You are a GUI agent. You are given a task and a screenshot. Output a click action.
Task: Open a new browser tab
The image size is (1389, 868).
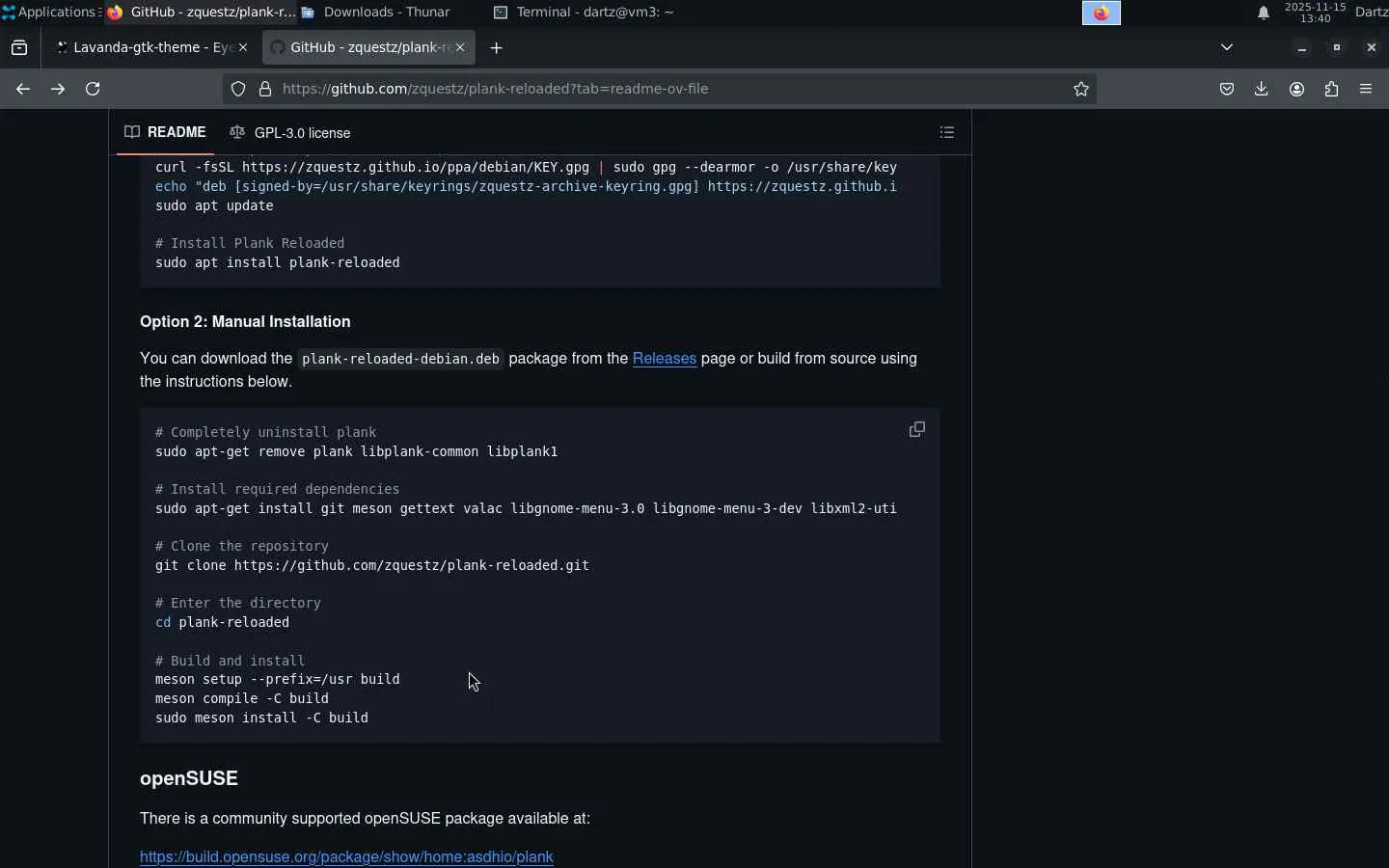[496, 47]
